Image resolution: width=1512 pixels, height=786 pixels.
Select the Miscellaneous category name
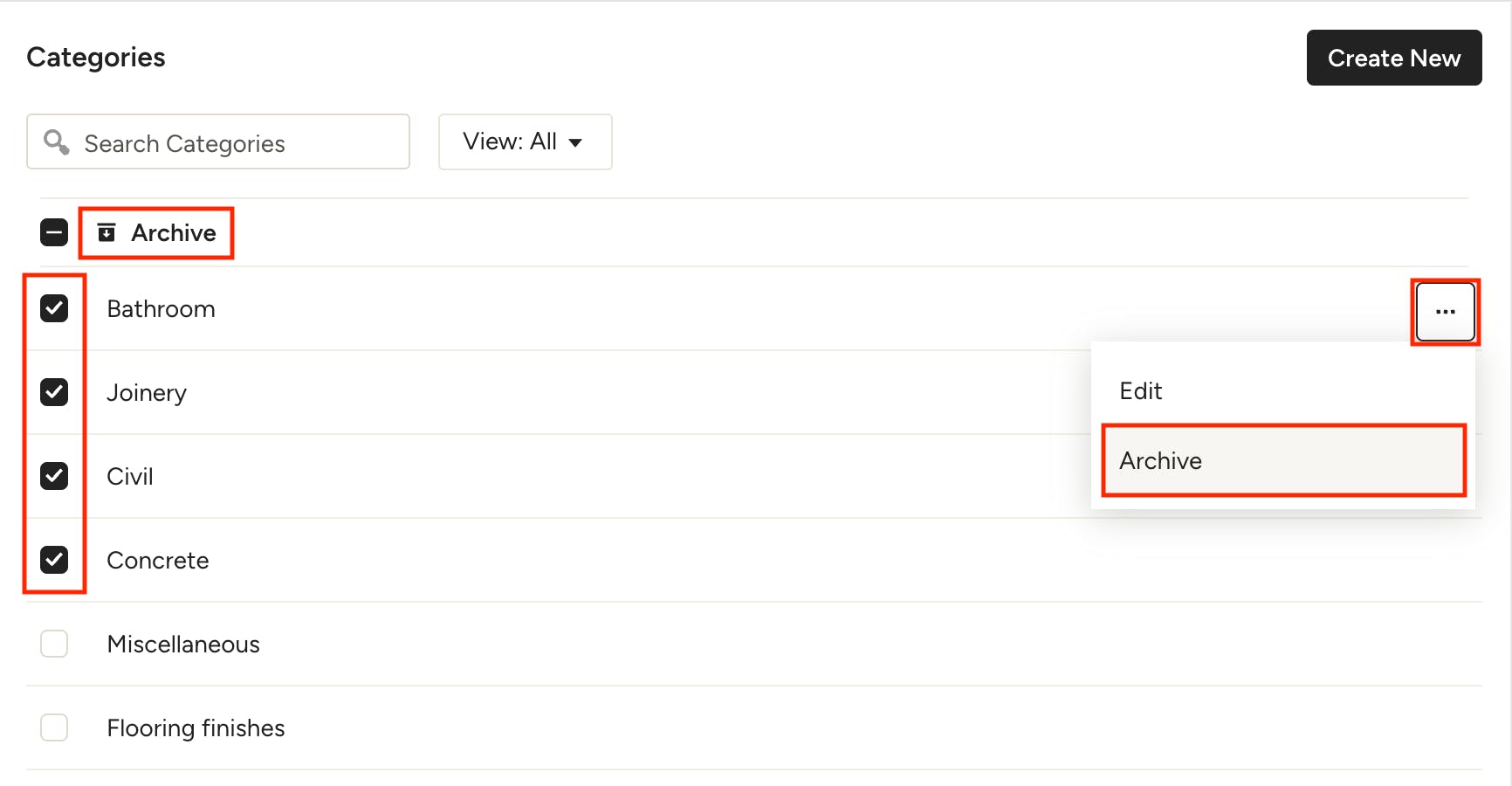pos(183,645)
